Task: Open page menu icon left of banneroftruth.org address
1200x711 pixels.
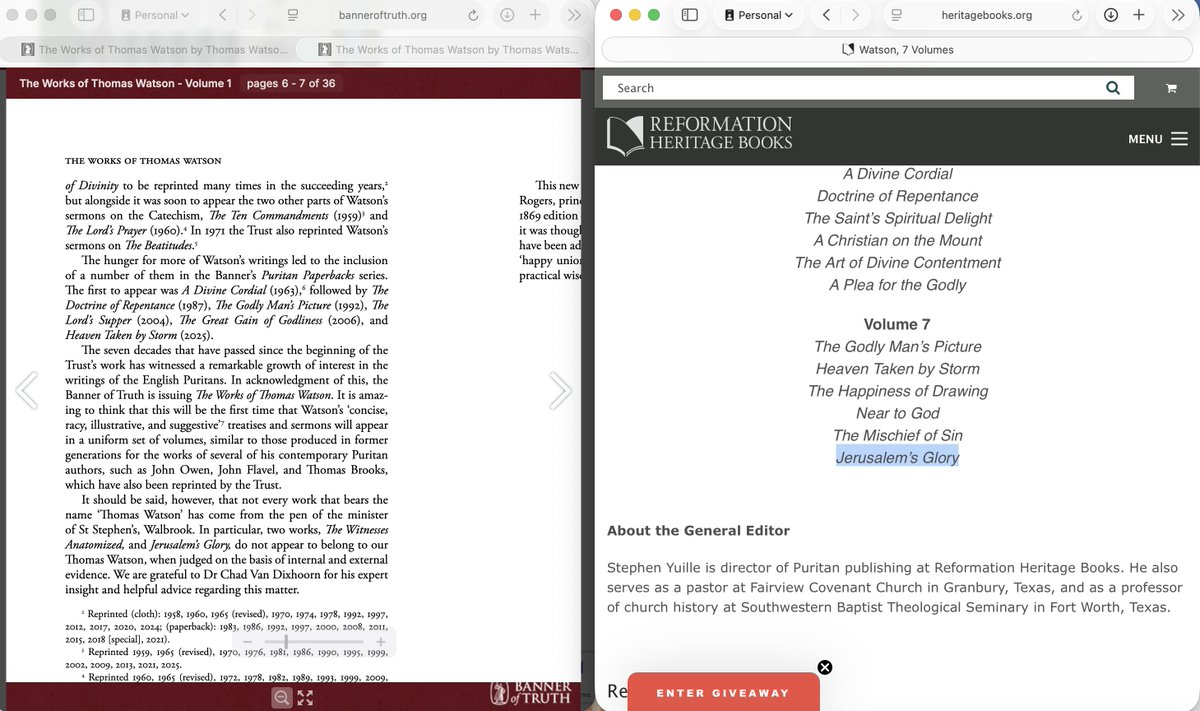Action: 293,15
